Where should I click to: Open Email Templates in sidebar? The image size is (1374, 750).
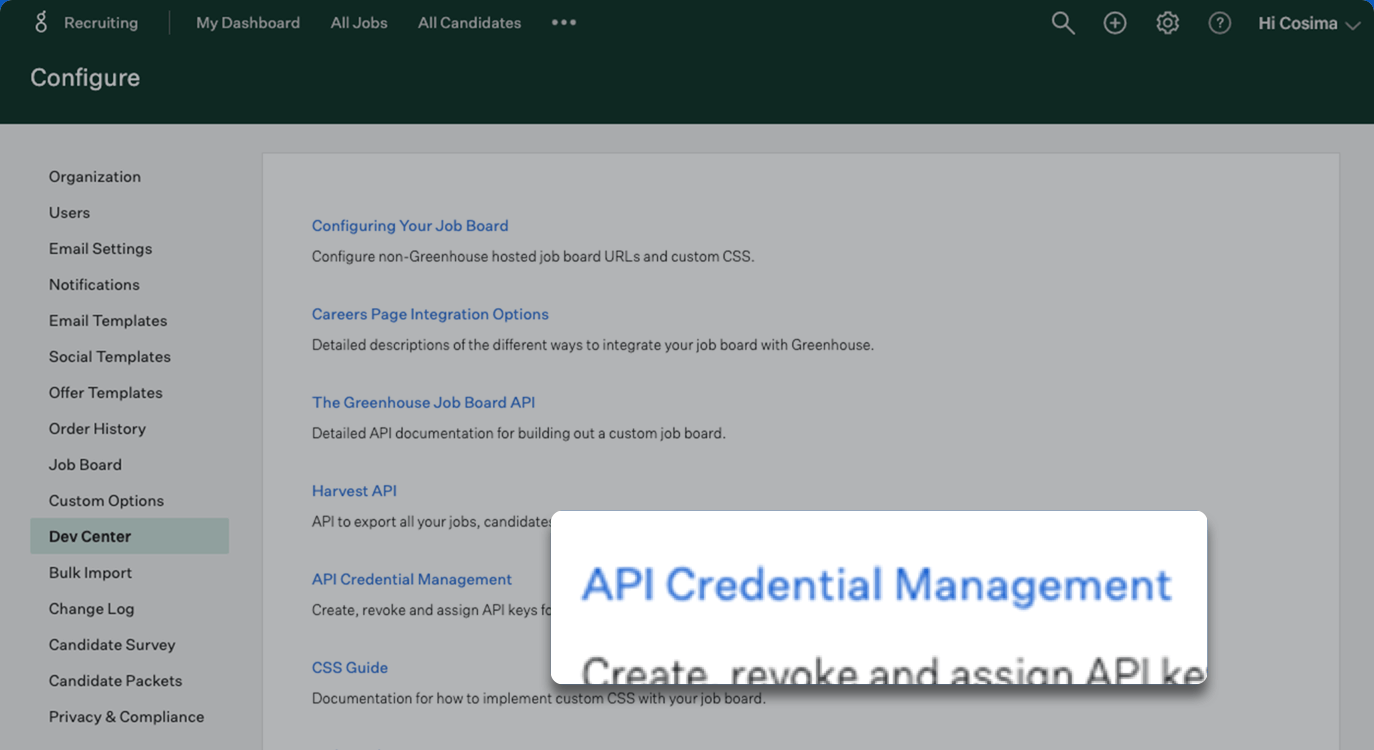pyautogui.click(x=108, y=321)
